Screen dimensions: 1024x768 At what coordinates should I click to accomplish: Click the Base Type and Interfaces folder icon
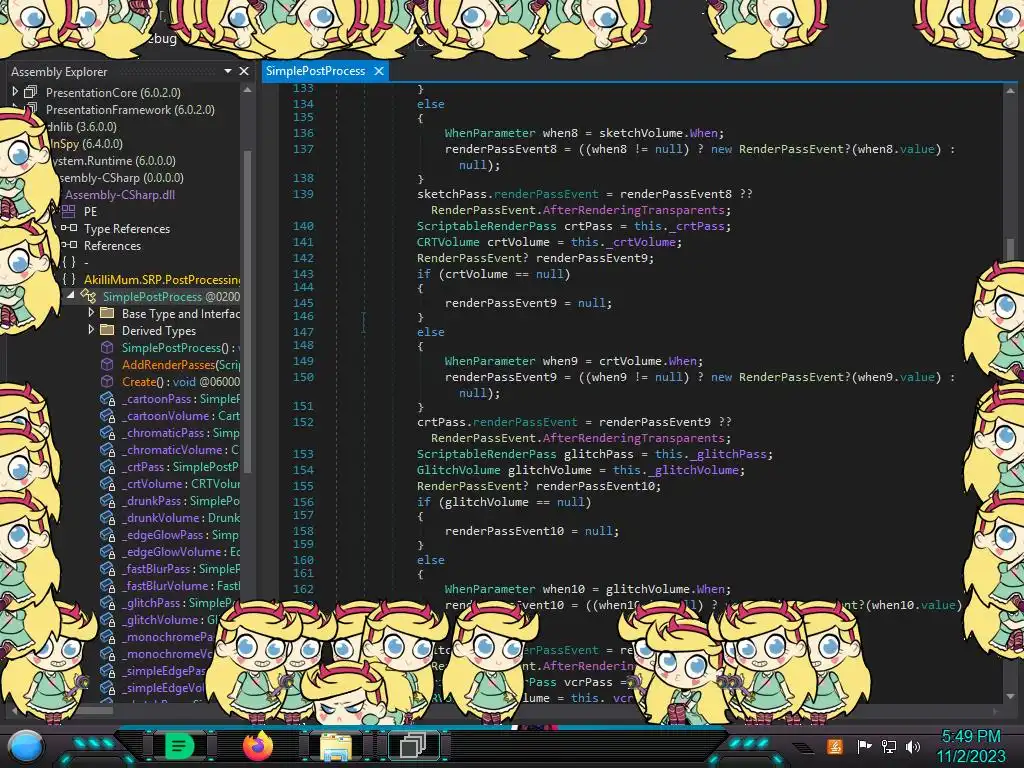tap(107, 313)
